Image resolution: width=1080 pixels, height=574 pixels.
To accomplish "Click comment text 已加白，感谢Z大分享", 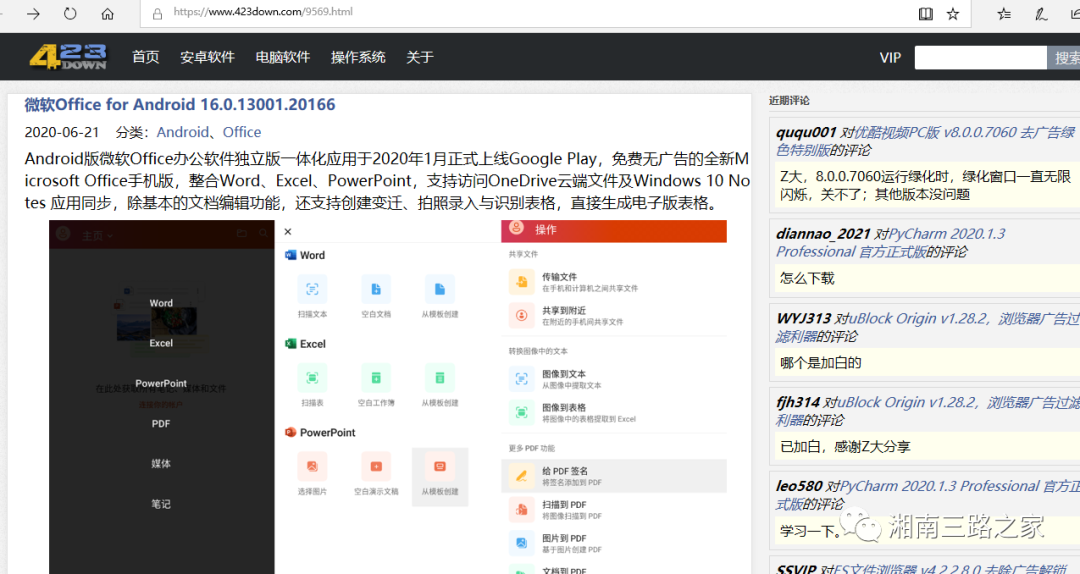I will pos(845,447).
